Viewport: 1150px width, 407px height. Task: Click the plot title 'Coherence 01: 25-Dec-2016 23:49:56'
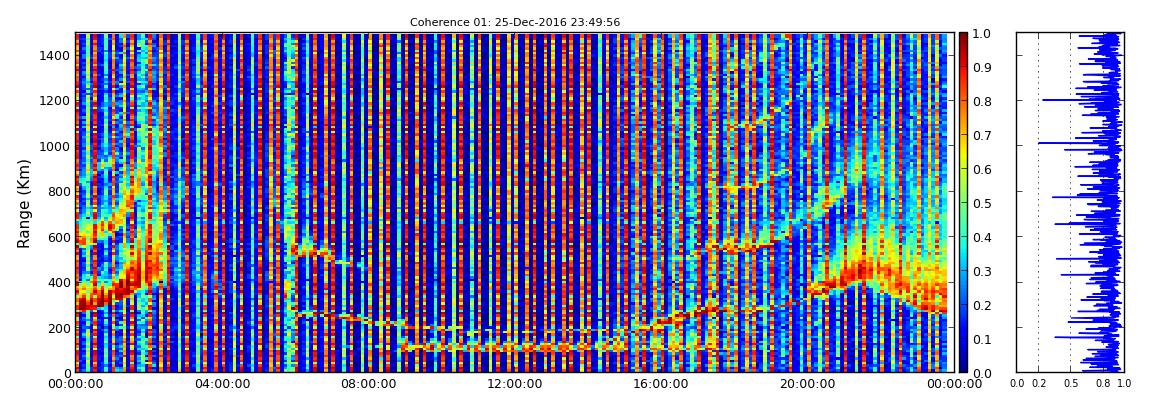[515, 23]
